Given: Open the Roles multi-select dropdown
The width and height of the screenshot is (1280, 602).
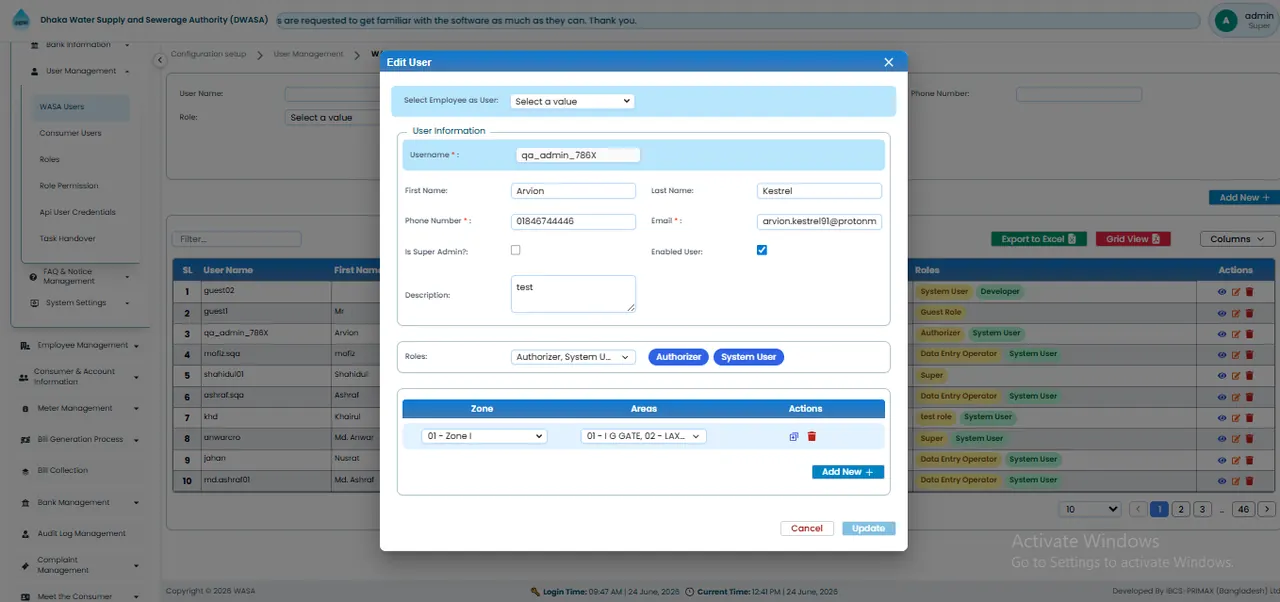Looking at the screenshot, I should 573,357.
